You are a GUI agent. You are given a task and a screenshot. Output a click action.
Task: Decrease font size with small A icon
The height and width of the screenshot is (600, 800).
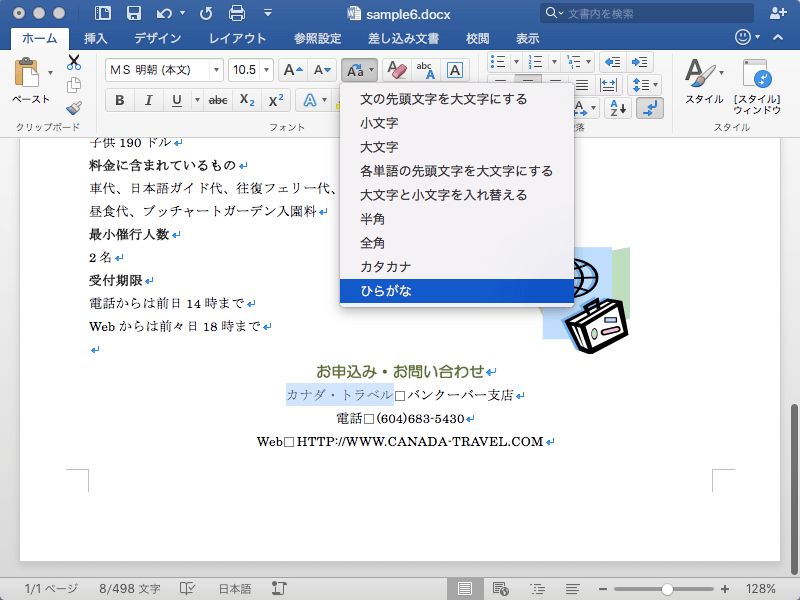(322, 70)
